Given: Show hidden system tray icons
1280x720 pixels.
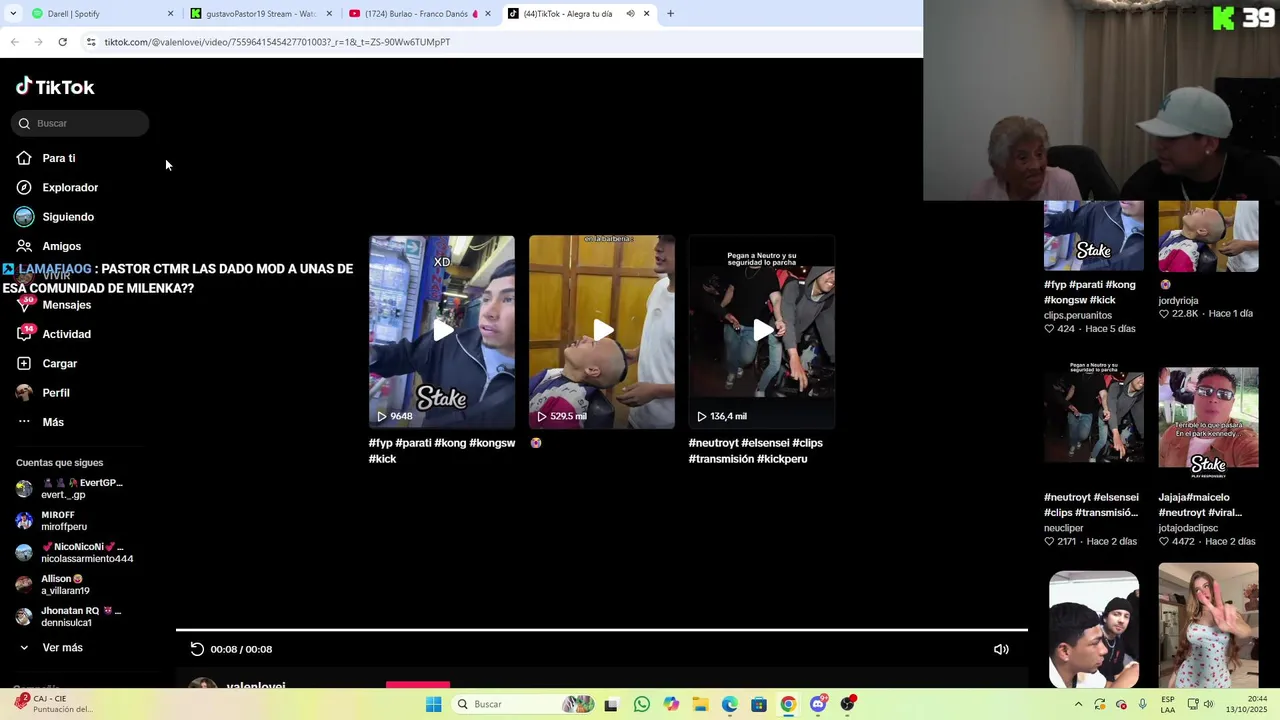Looking at the screenshot, I should (x=1078, y=704).
